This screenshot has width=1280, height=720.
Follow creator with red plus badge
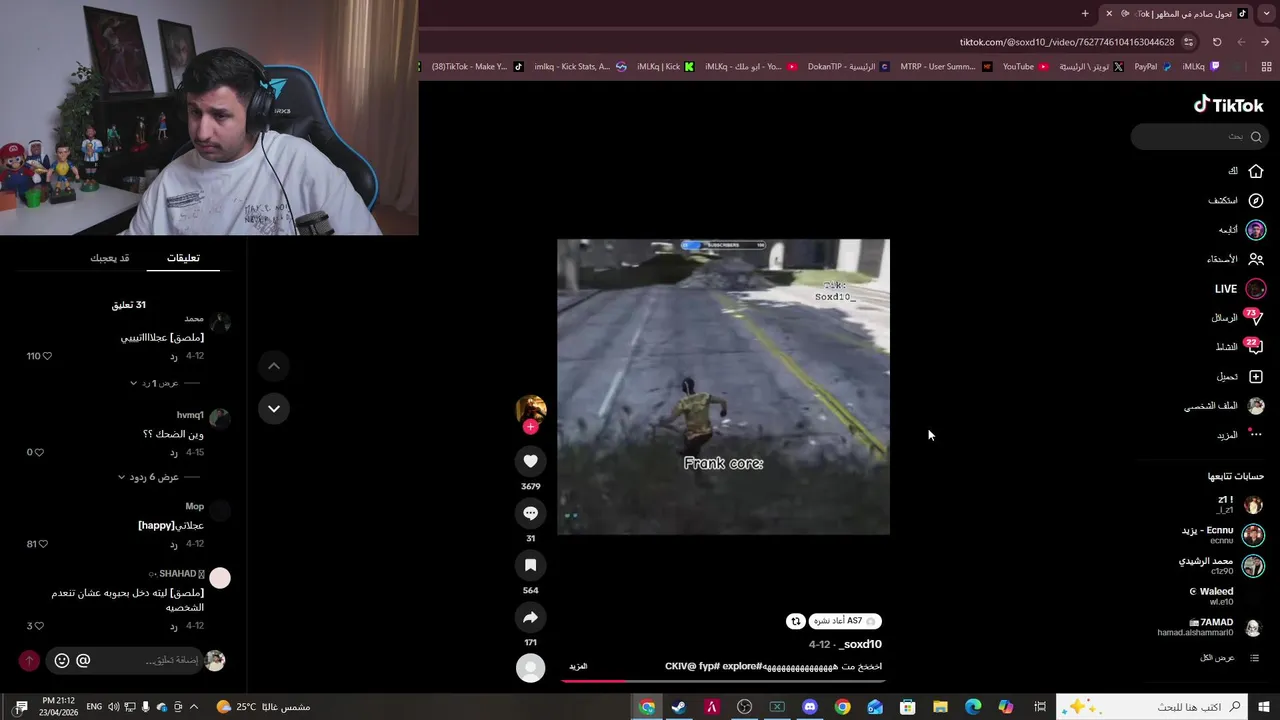(530, 427)
